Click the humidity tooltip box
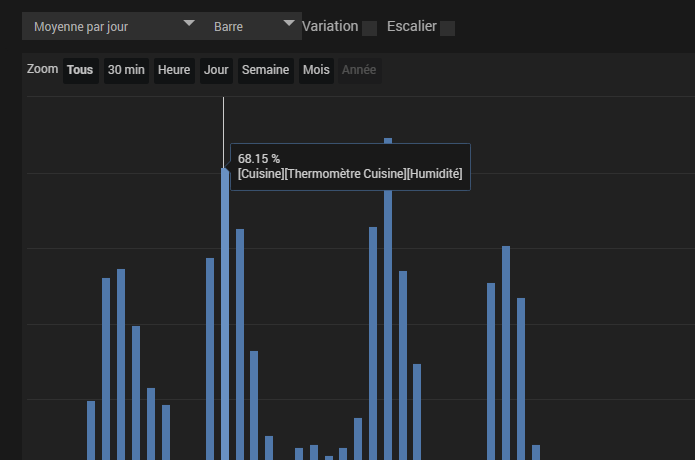This screenshot has width=695, height=460. pos(350,167)
